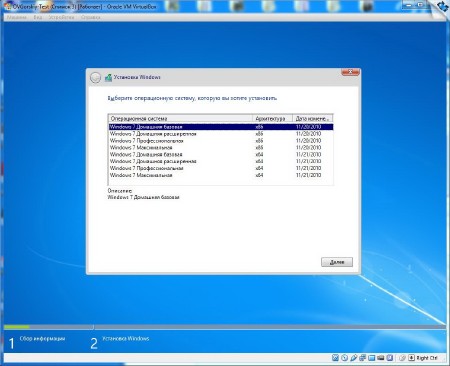Select Windows 7 Домашняя базовая x86 row
This screenshot has width=450, height=366.
click(x=221, y=127)
